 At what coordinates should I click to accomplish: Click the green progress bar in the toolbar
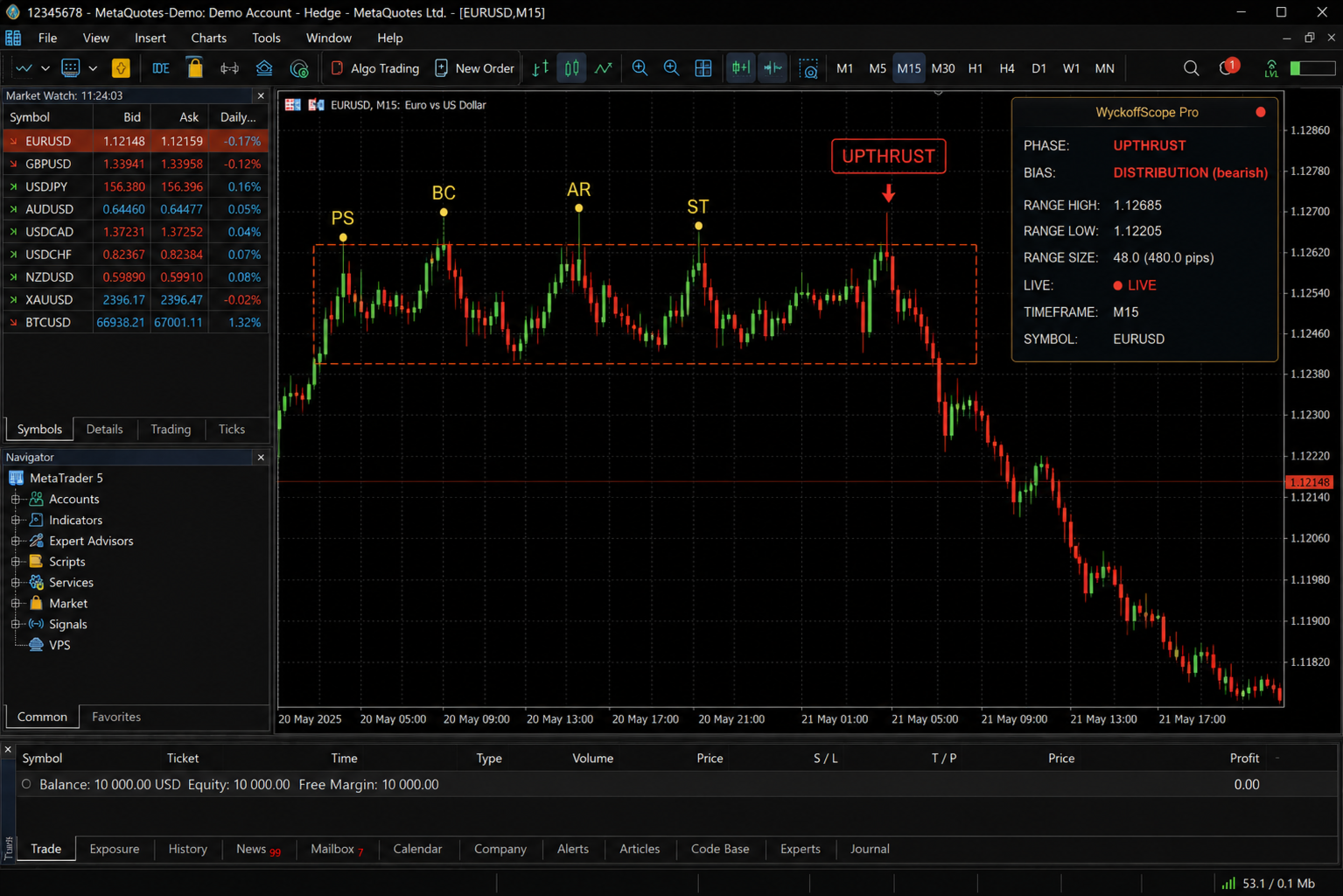pos(1312,68)
